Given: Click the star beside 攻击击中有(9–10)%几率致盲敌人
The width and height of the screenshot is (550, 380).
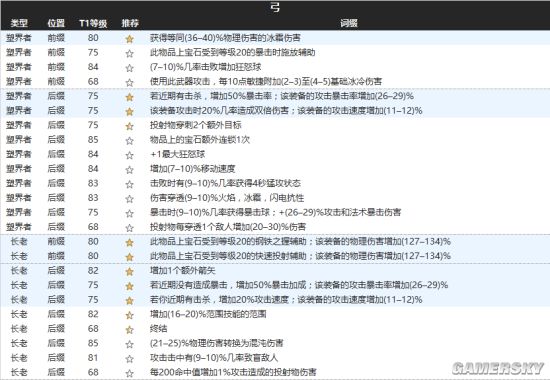Looking at the screenshot, I should click(x=129, y=359).
